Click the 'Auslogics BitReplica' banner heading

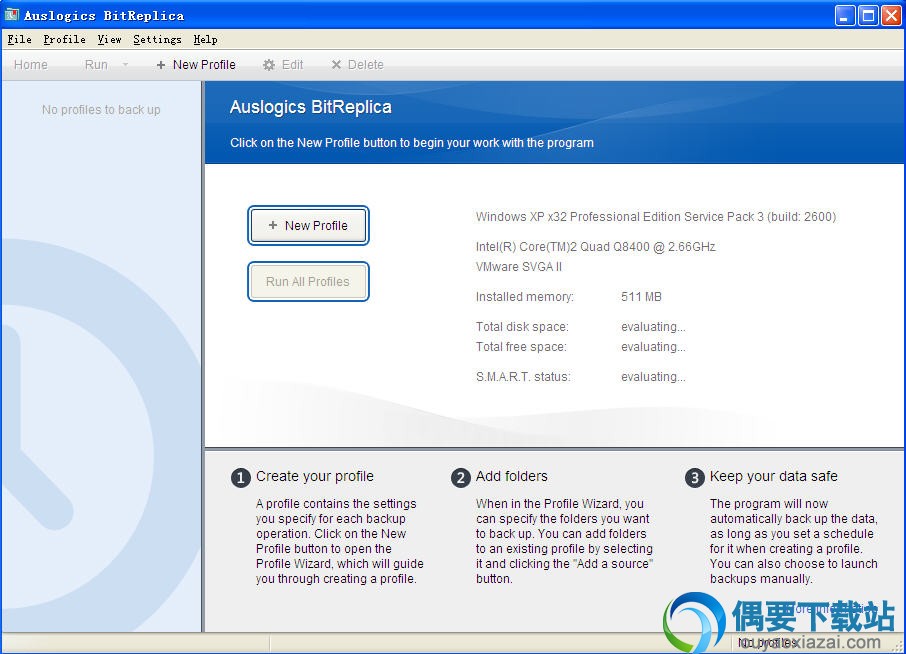[x=311, y=107]
